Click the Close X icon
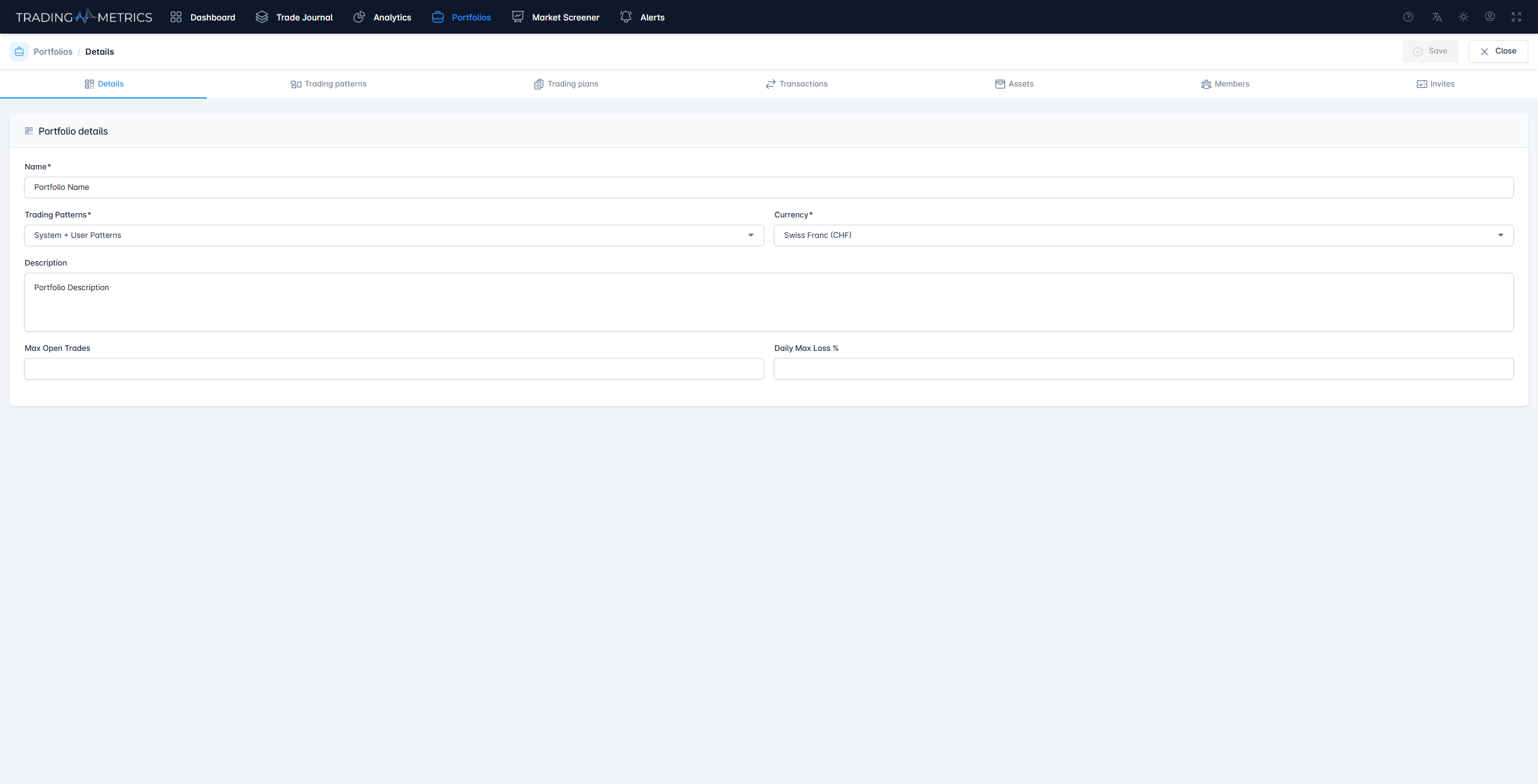The height and width of the screenshot is (784, 1538). (1485, 52)
